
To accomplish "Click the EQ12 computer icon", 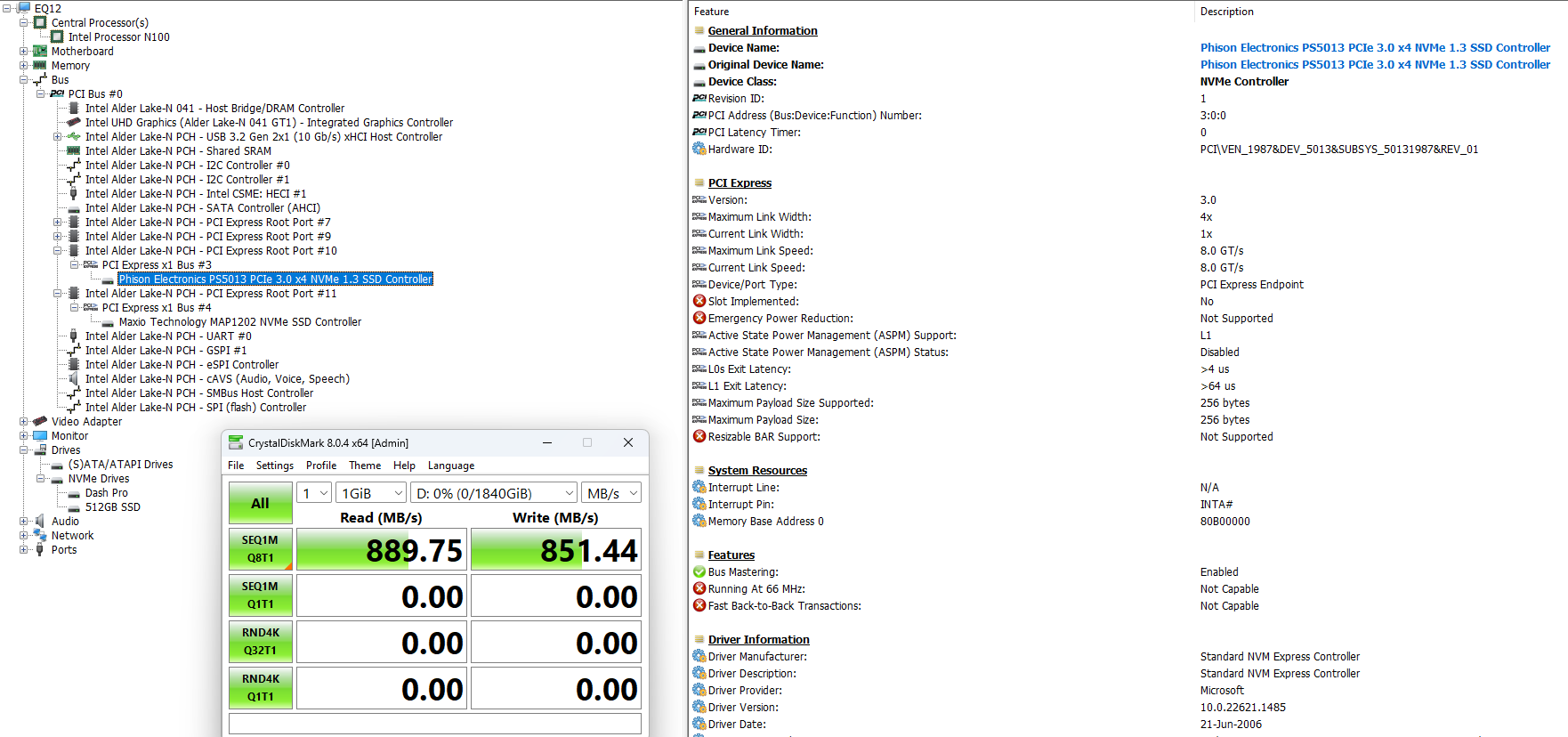I will click(x=24, y=8).
